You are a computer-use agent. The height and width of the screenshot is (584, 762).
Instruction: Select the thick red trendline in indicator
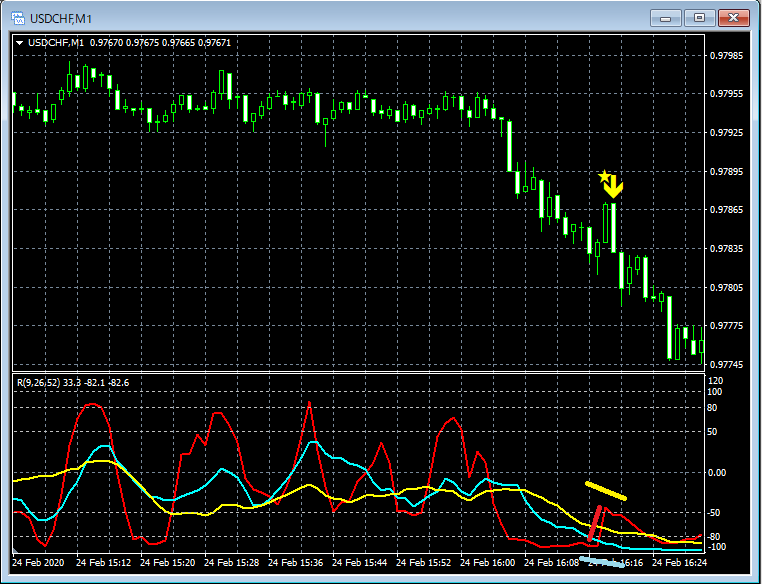(x=594, y=523)
